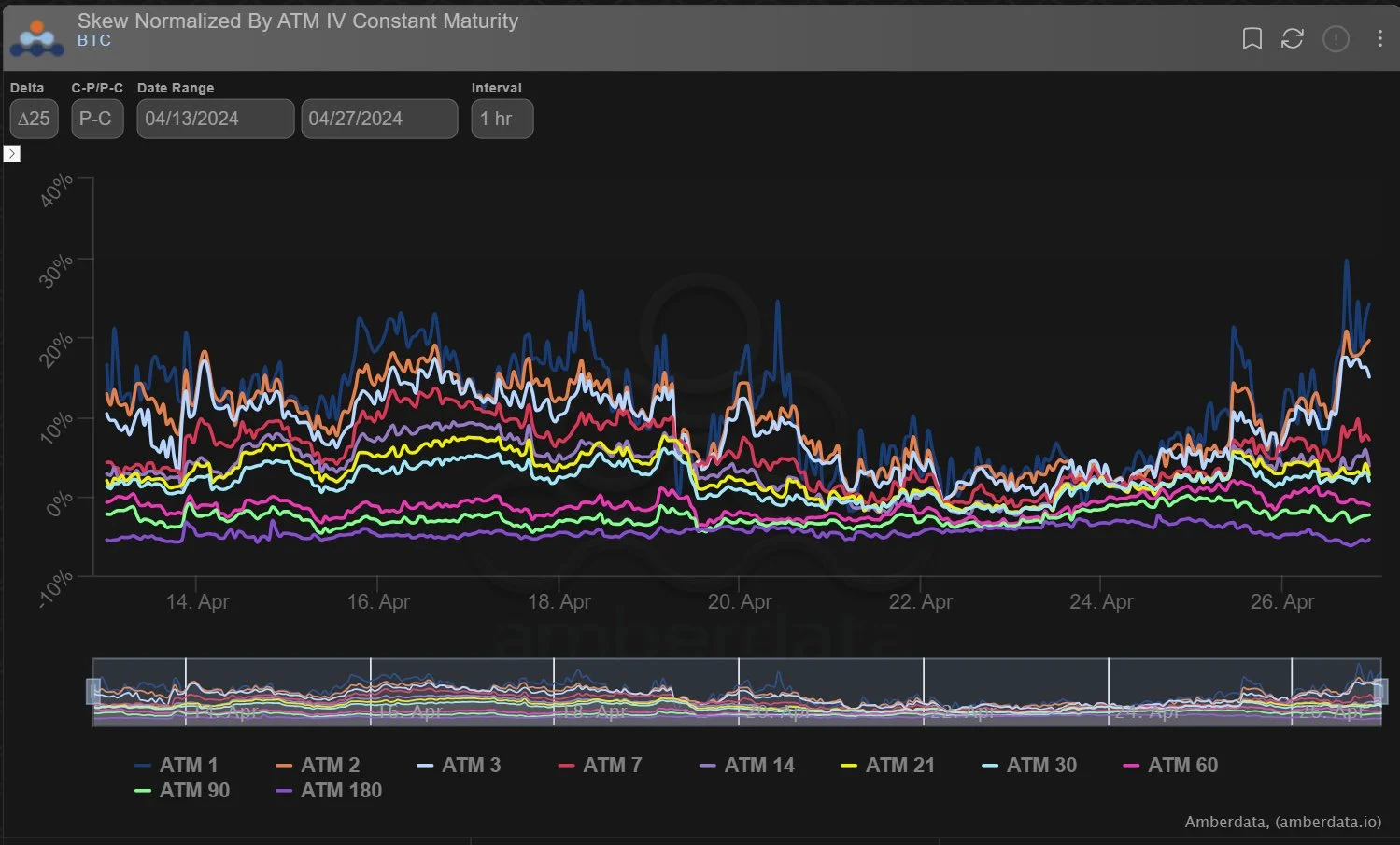Grab the right navigator range handle
The image size is (1400, 845).
1380,691
